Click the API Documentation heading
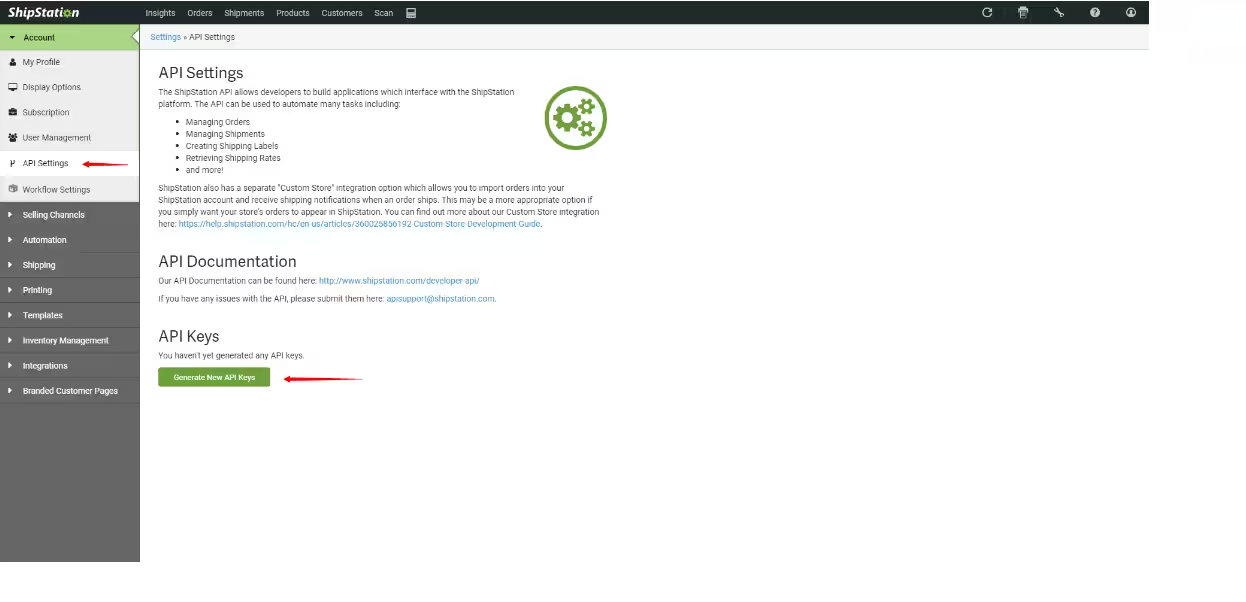This screenshot has height=602, width=1246. click(x=227, y=262)
